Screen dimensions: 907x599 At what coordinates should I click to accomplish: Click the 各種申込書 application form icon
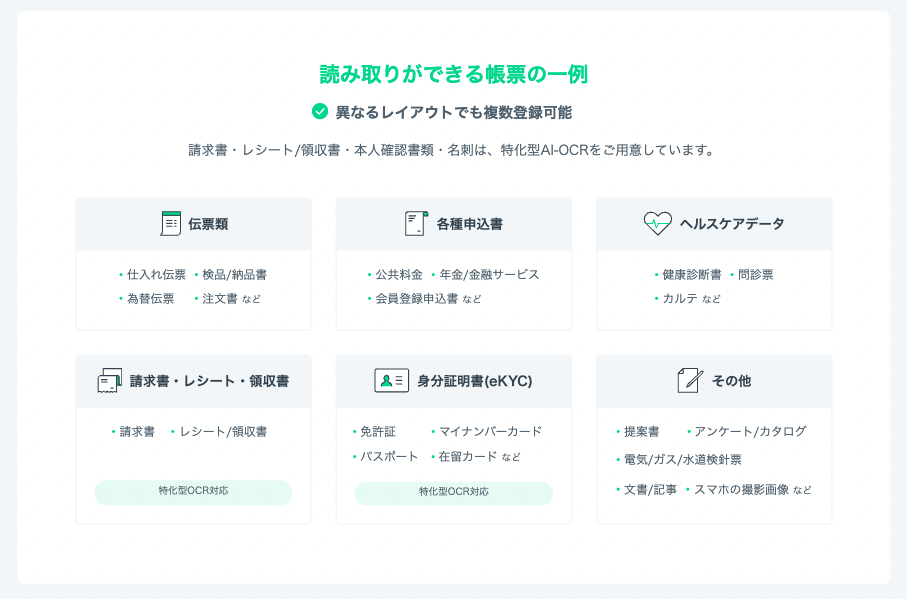416,224
